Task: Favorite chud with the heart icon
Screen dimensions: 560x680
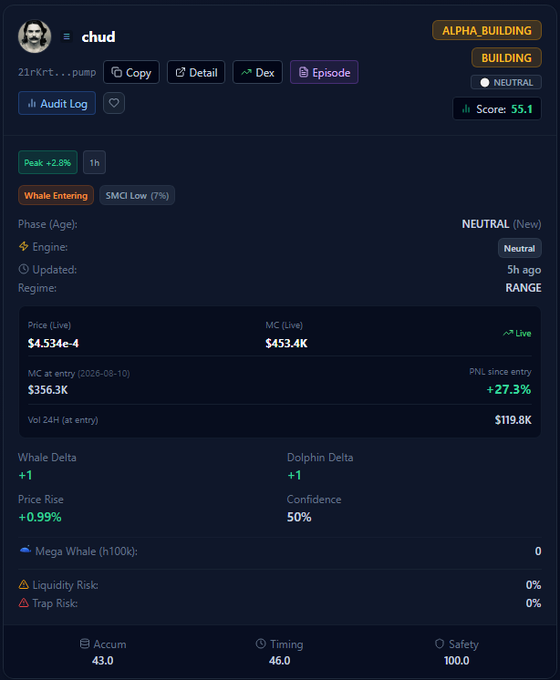Action: pyautogui.click(x=114, y=103)
